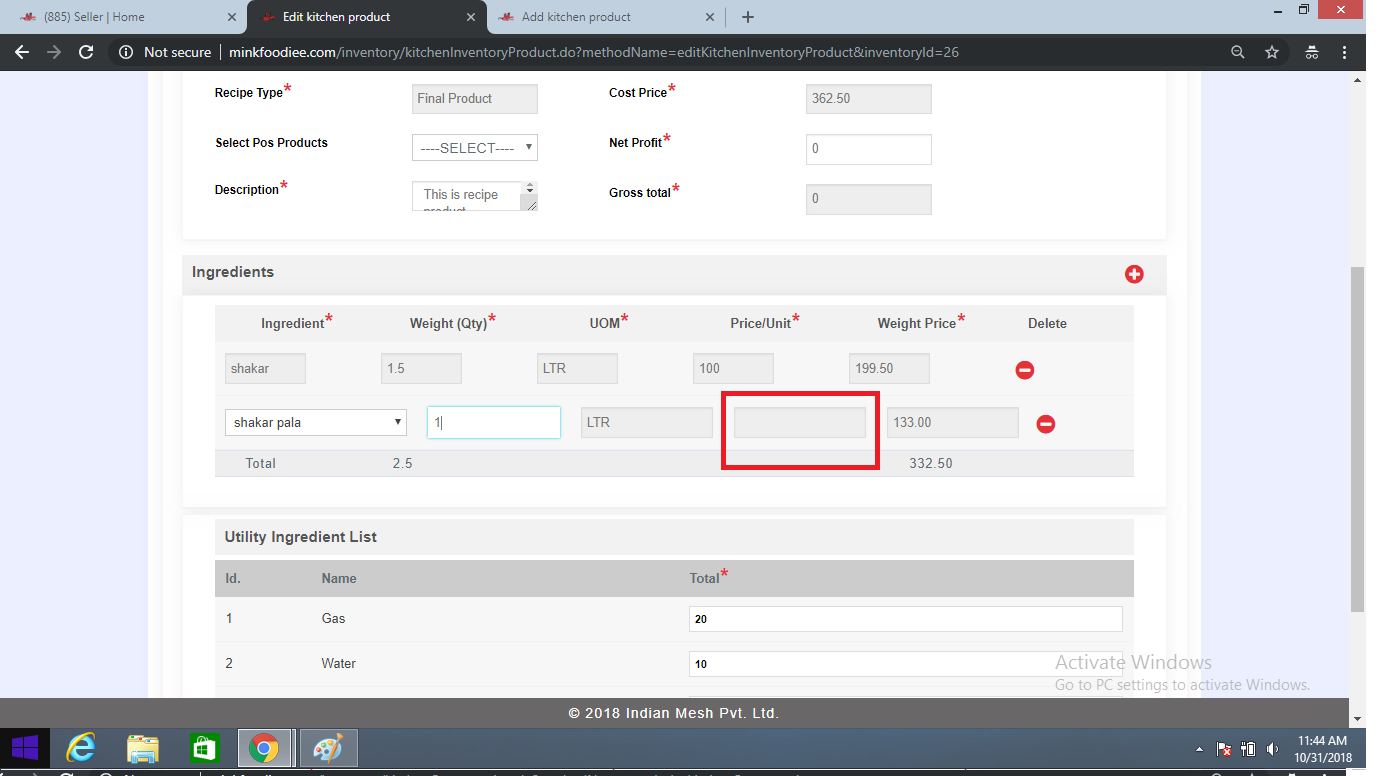
Task: Click the Recipe Type field Final Product
Action: [475, 98]
